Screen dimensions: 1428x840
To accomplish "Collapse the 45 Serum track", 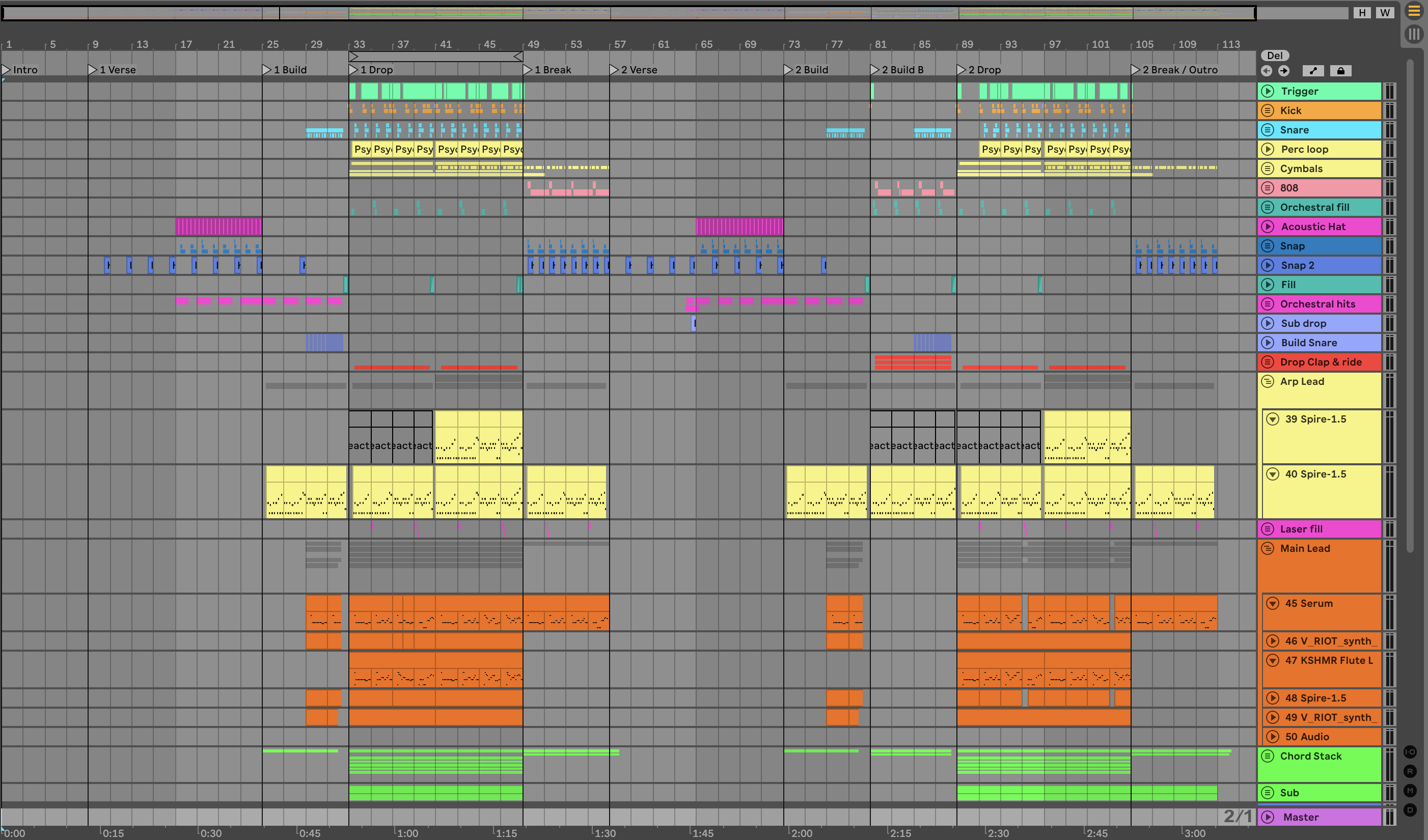I will click(1273, 603).
